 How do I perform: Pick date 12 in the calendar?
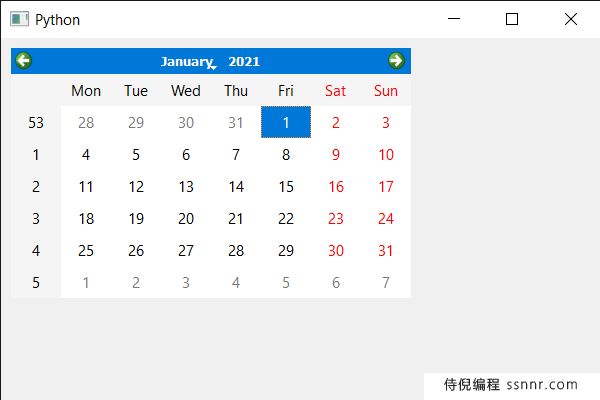click(x=136, y=186)
